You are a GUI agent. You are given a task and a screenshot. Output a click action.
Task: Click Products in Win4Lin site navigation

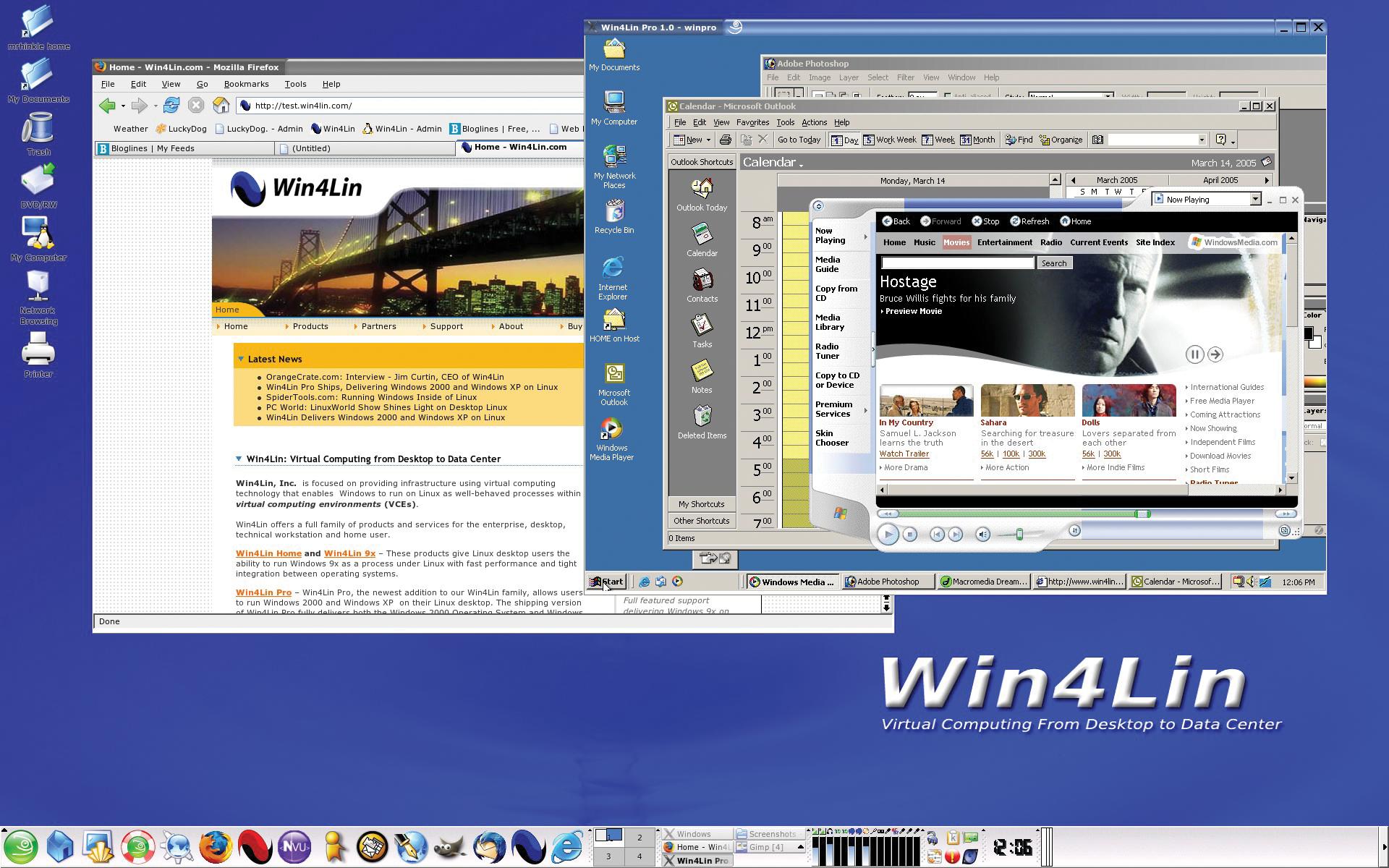coord(310,326)
